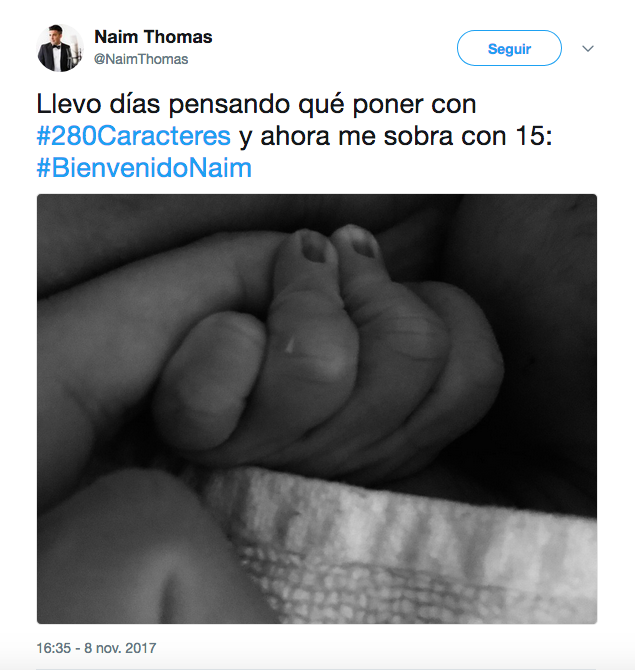Open the #BienvenidoNaim hashtag

[144, 167]
